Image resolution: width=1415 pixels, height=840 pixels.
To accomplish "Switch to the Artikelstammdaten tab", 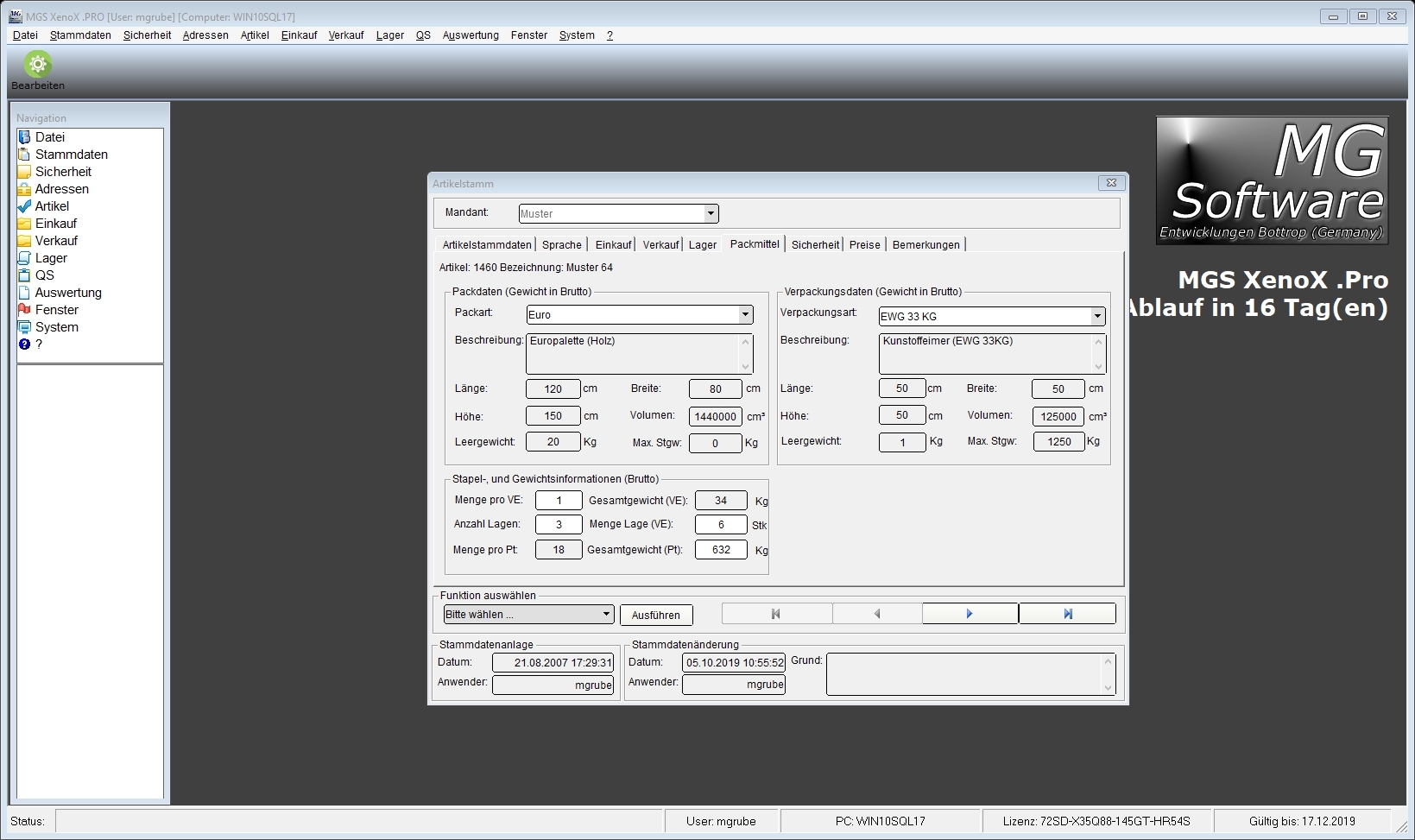I will [x=487, y=245].
